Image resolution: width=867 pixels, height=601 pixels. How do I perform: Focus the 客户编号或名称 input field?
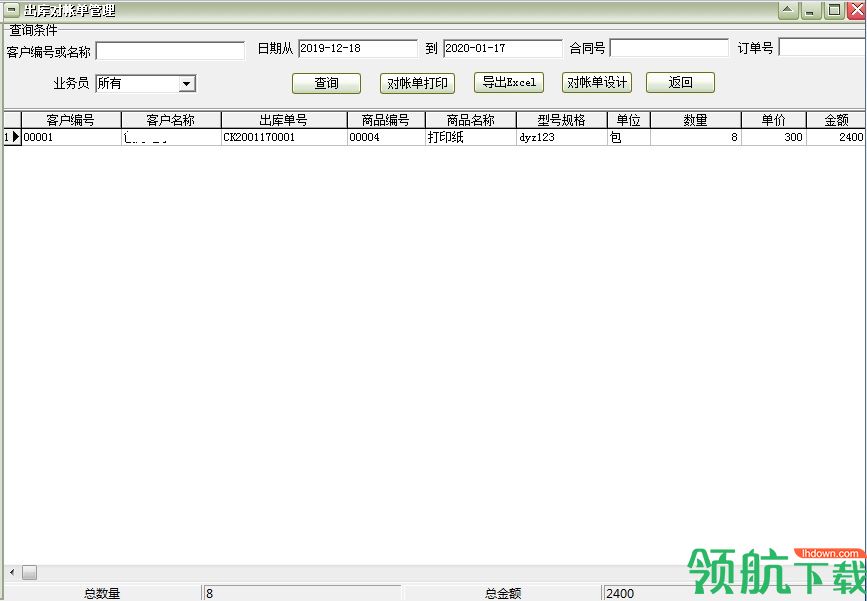click(x=170, y=51)
